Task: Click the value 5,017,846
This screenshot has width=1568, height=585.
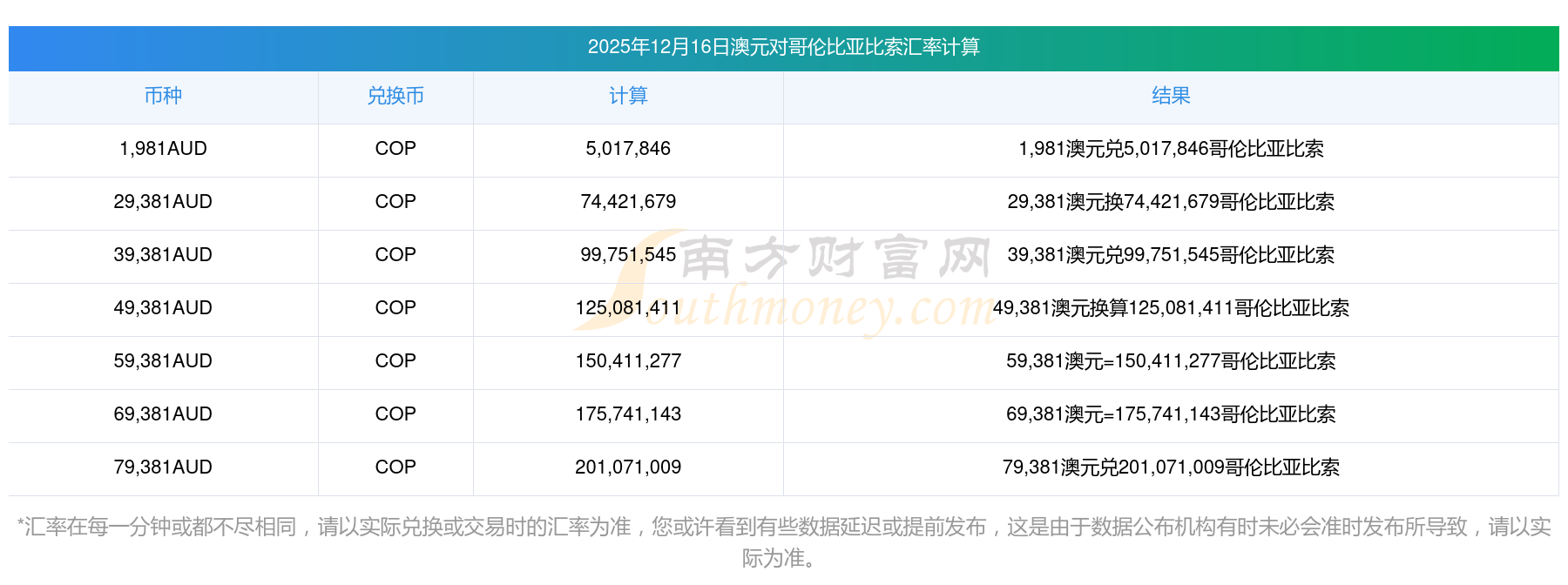Action: point(628,149)
